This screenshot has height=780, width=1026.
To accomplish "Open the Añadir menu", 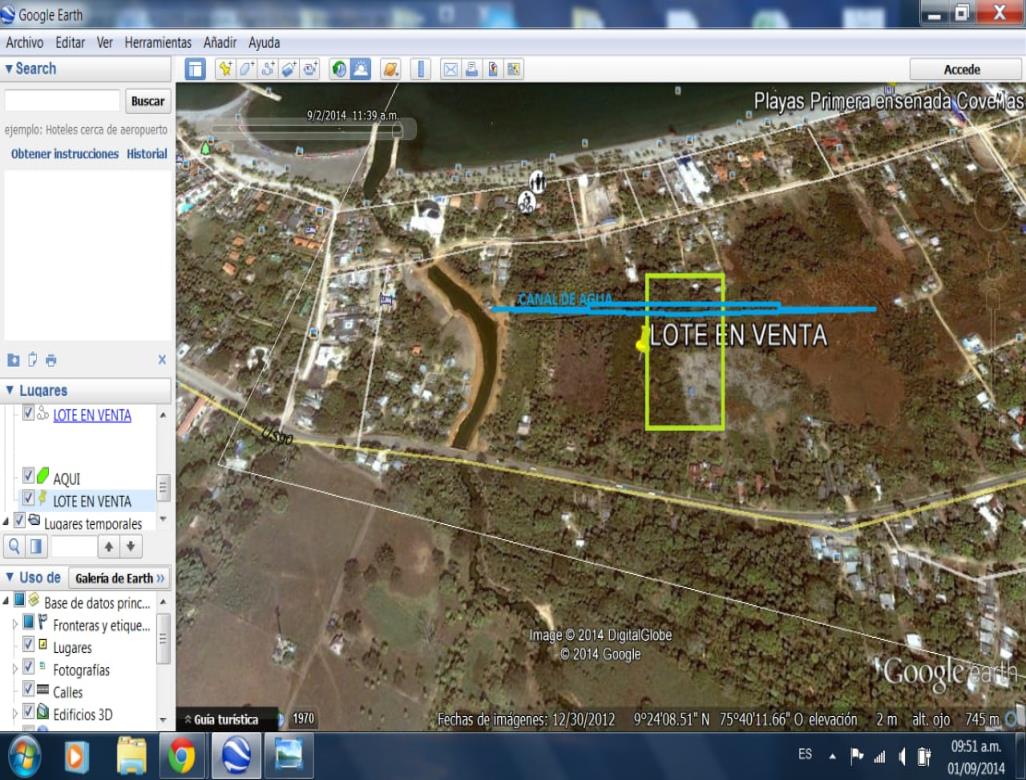I will pyautogui.click(x=219, y=43).
